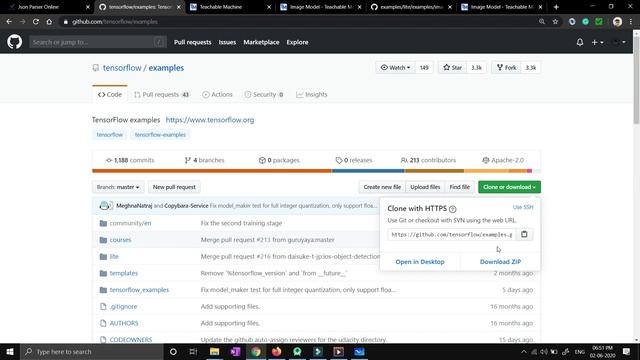Open the templates folder
The image size is (640, 360).
coord(124,273)
